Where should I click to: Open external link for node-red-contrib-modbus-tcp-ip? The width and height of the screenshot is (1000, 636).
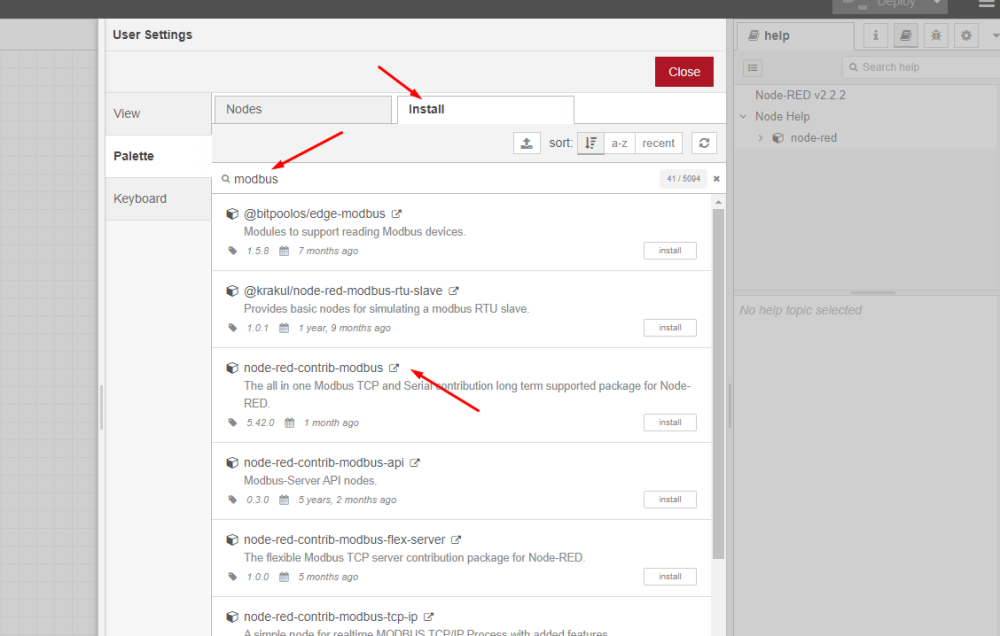coord(429,617)
